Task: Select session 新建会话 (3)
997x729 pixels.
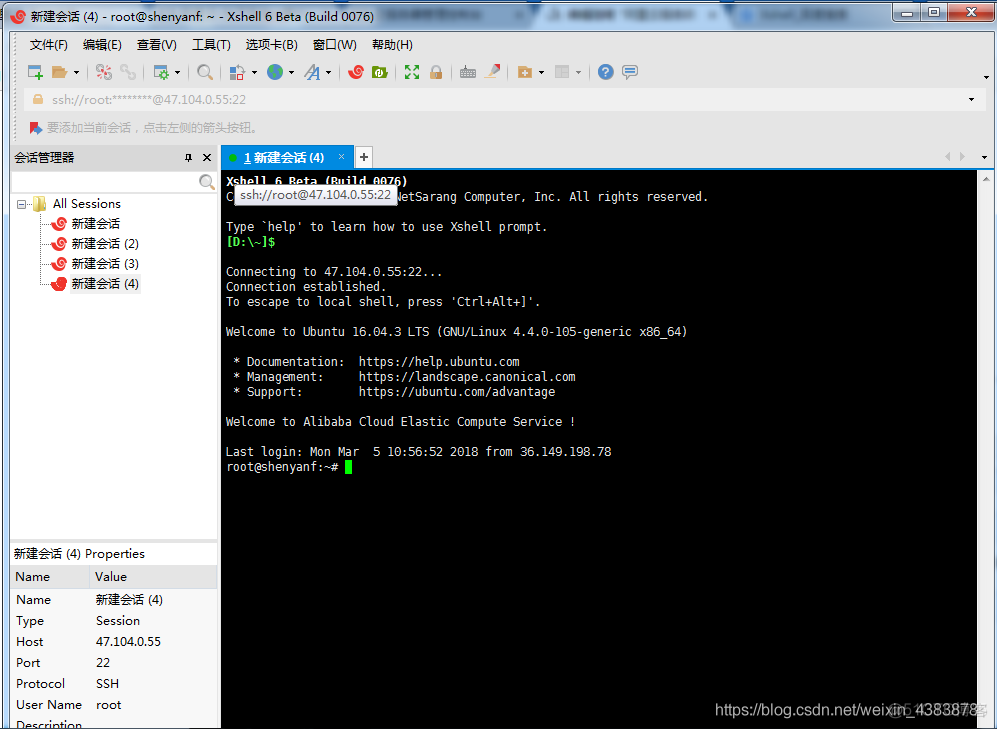Action: point(105,264)
